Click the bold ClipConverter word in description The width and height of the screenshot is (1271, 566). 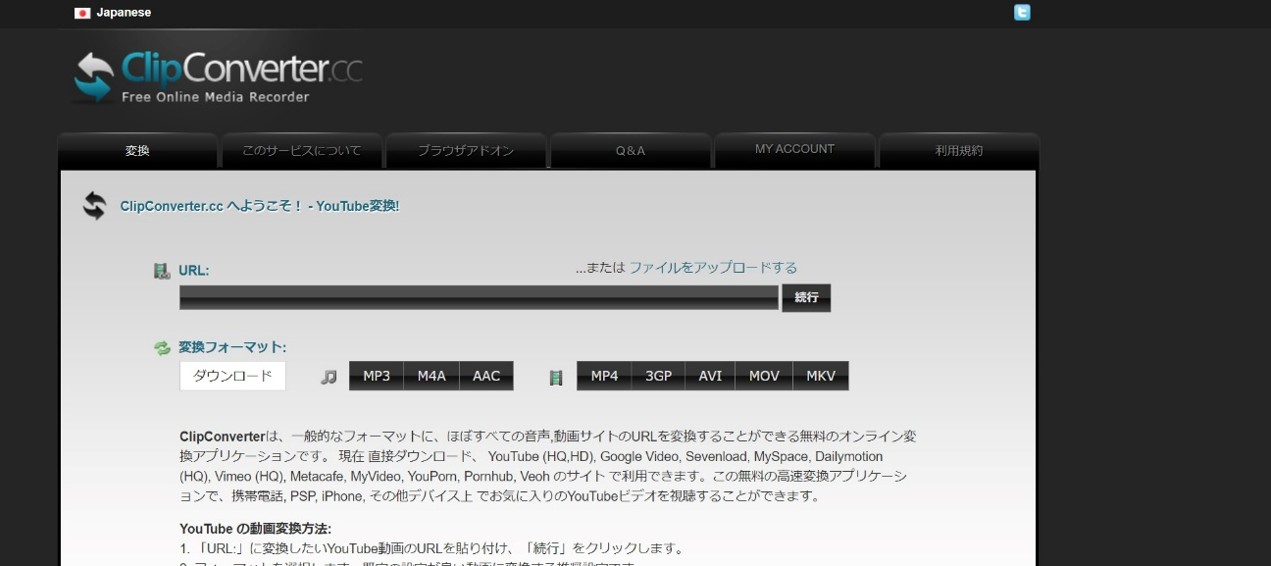[223, 437]
